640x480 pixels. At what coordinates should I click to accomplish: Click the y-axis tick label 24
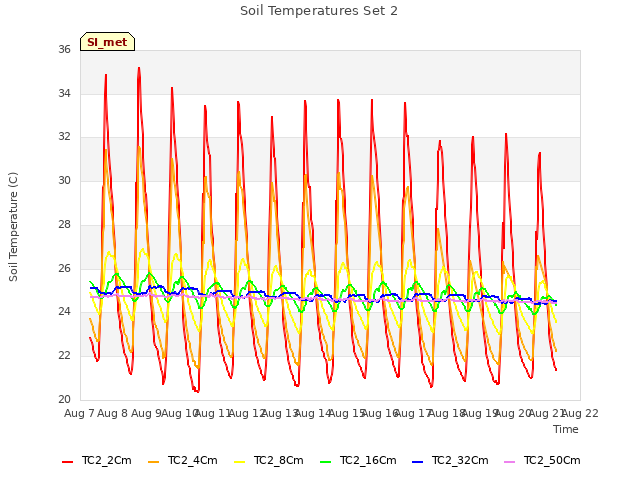[x=64, y=312]
